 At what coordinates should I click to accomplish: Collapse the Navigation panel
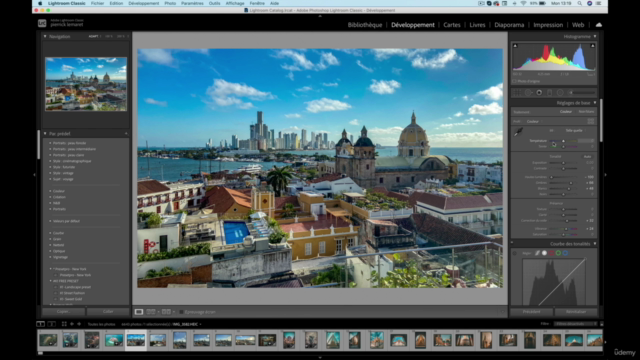coord(45,36)
